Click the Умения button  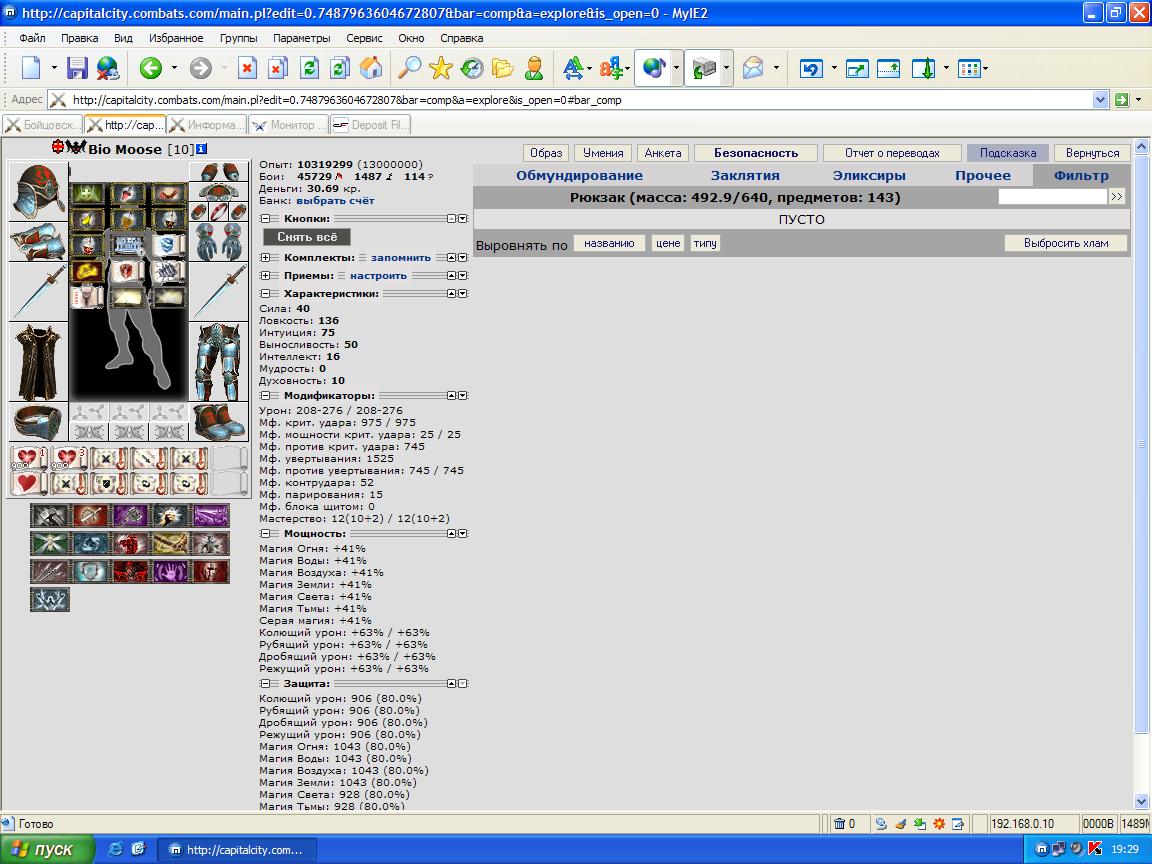(x=603, y=153)
